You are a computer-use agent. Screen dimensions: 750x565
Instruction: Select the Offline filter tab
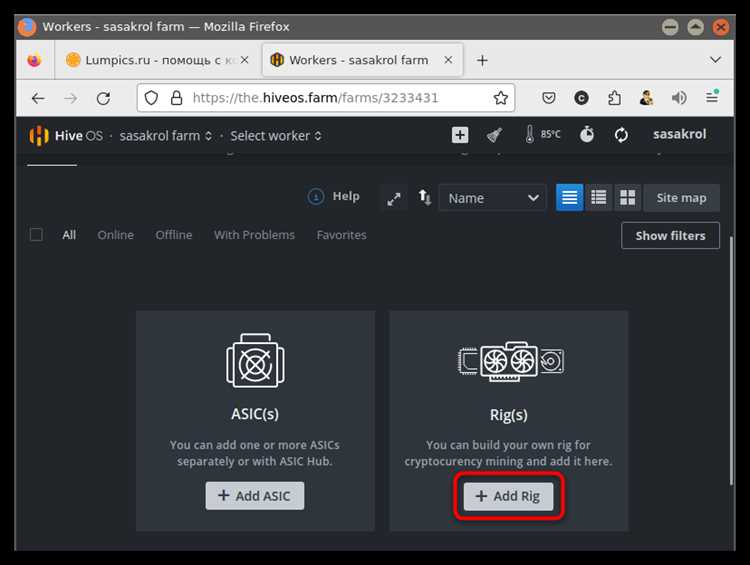pyautogui.click(x=174, y=235)
